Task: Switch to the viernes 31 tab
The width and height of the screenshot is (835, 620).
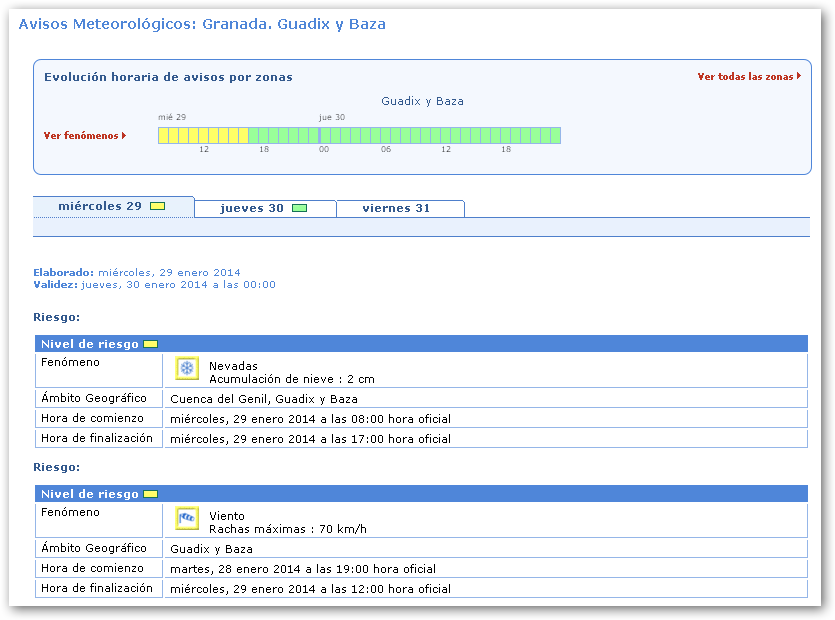Action: (396, 208)
